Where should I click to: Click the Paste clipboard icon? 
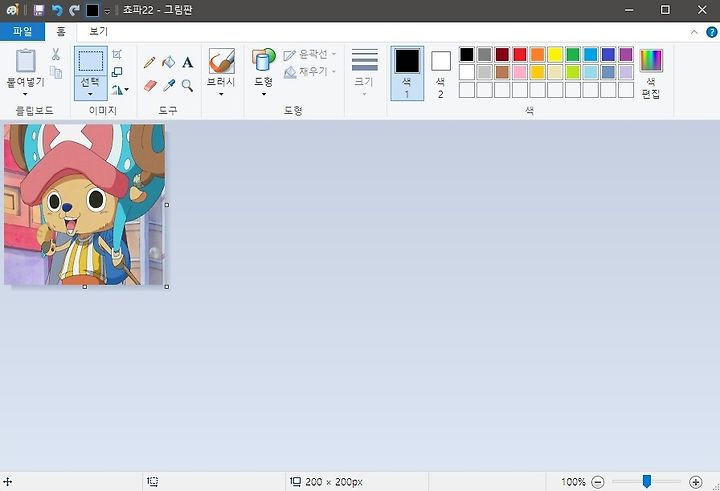(x=26, y=61)
